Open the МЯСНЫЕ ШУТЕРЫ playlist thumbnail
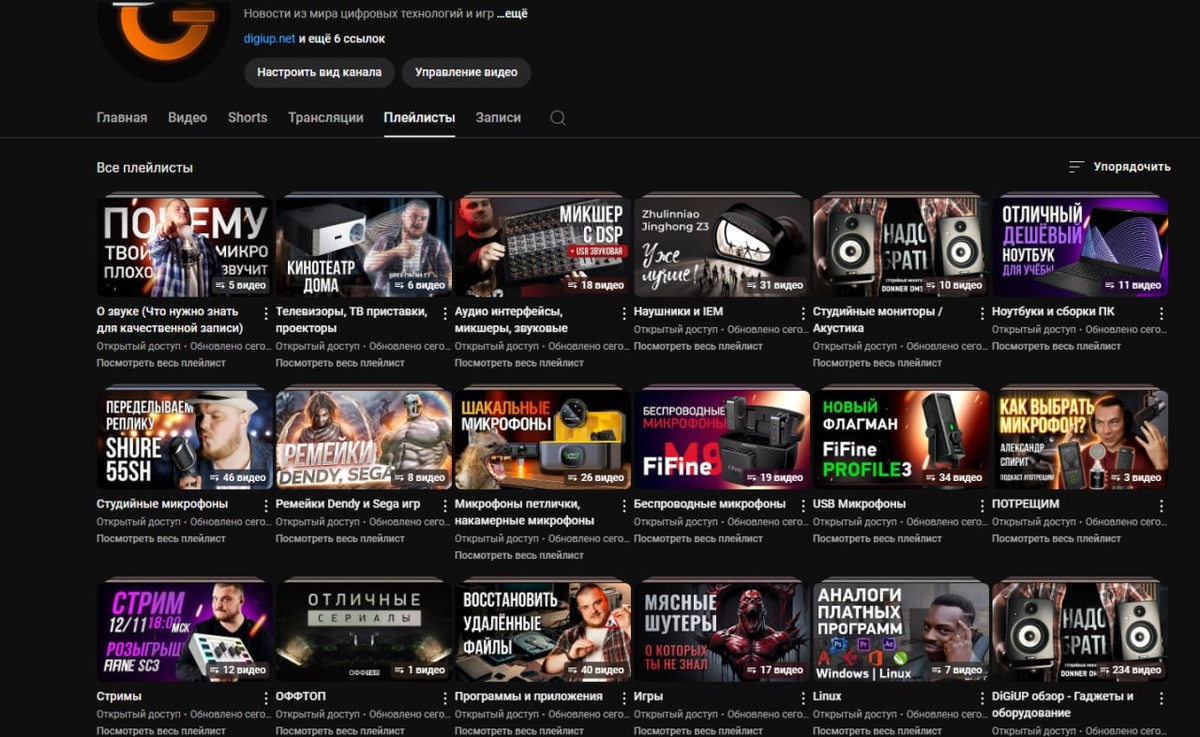 click(721, 631)
